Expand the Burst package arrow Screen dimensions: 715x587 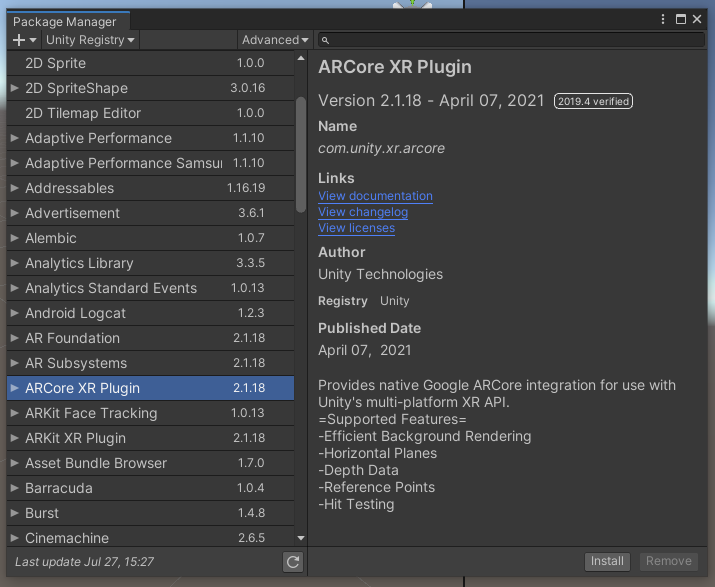click(x=15, y=513)
